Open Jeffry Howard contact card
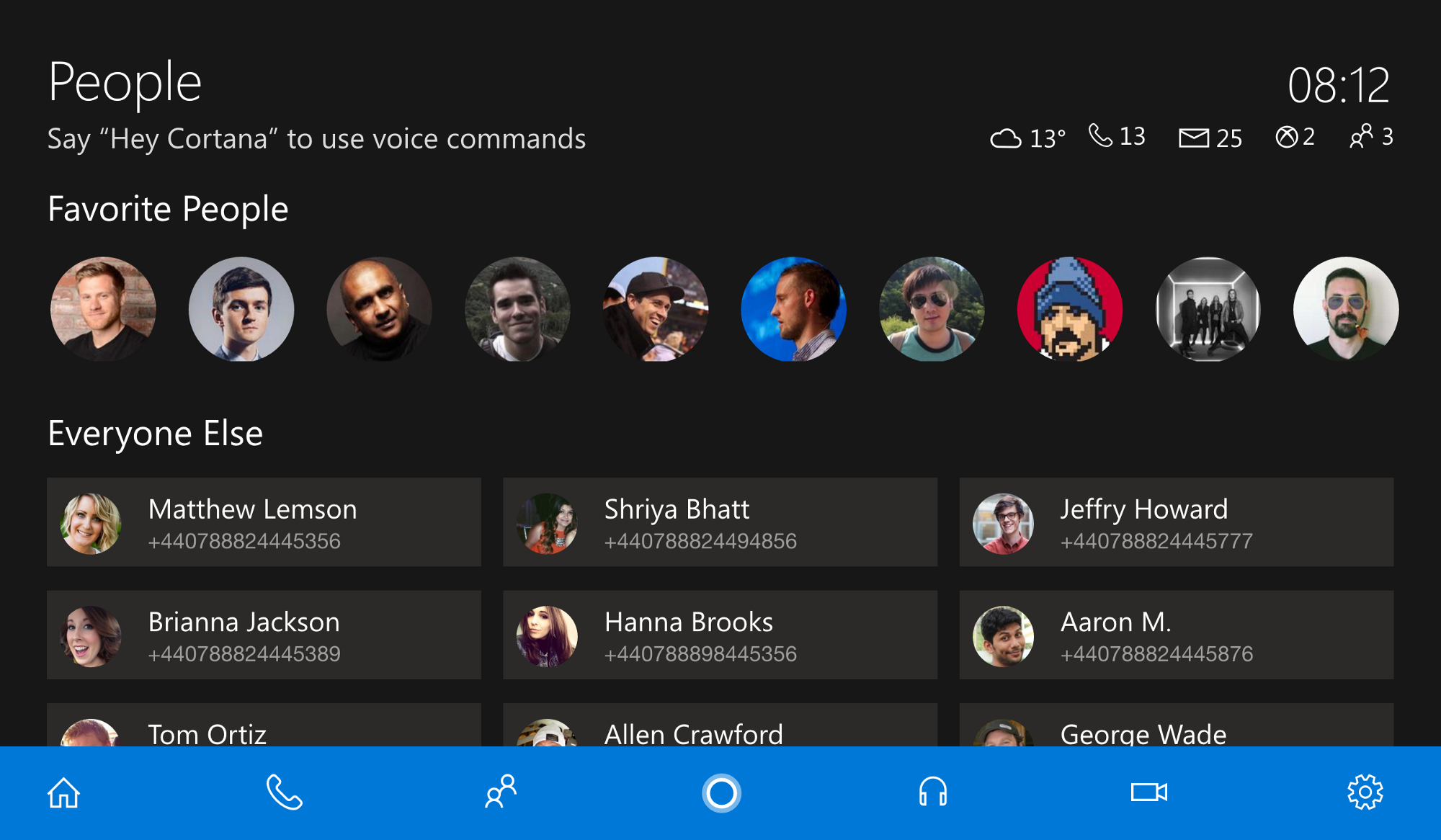Screen dimensions: 1441x840 point(1176,522)
